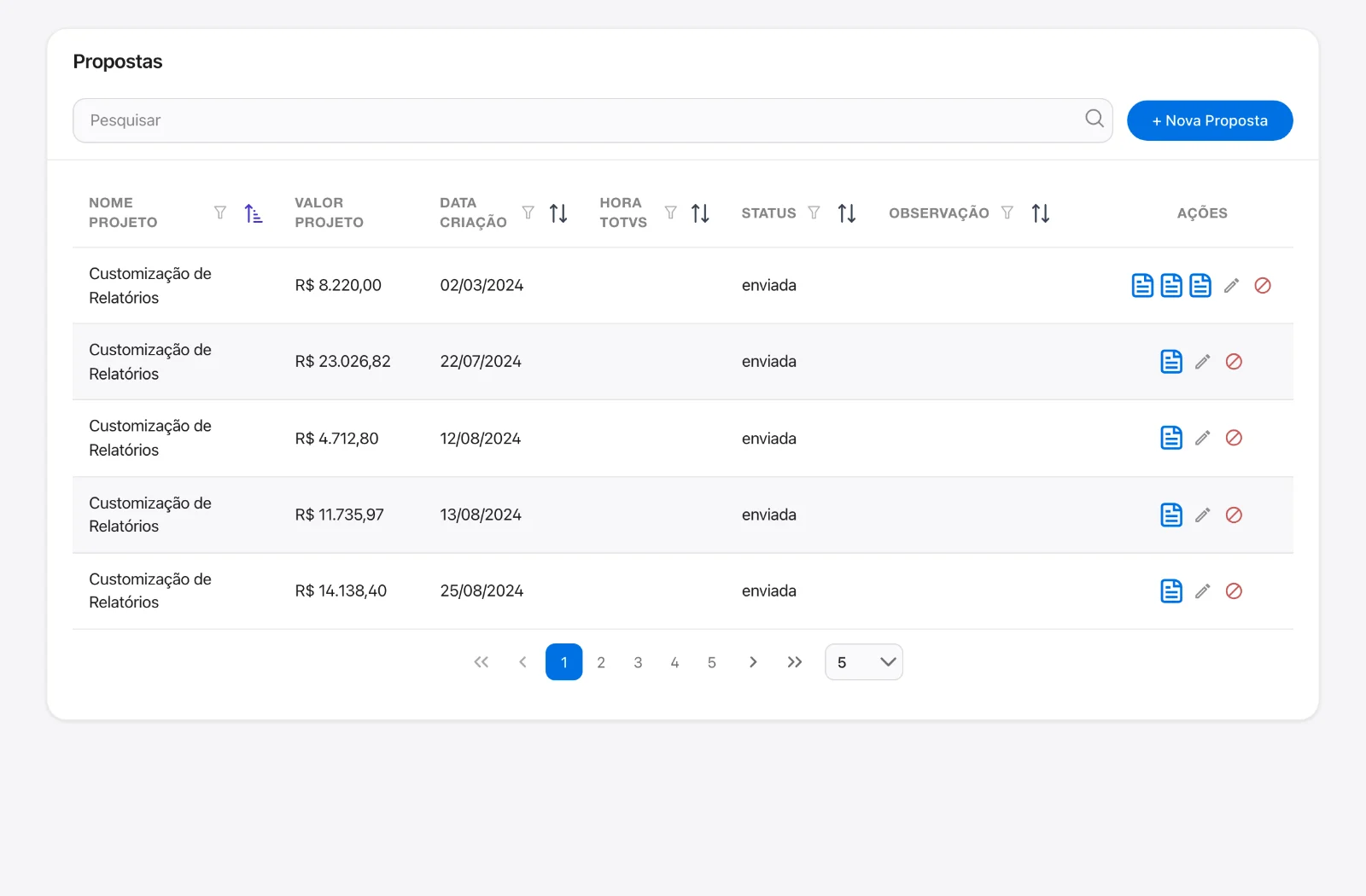Edit the R$ 14.138,40 proposal
This screenshot has width=1366, height=896.
(1202, 591)
